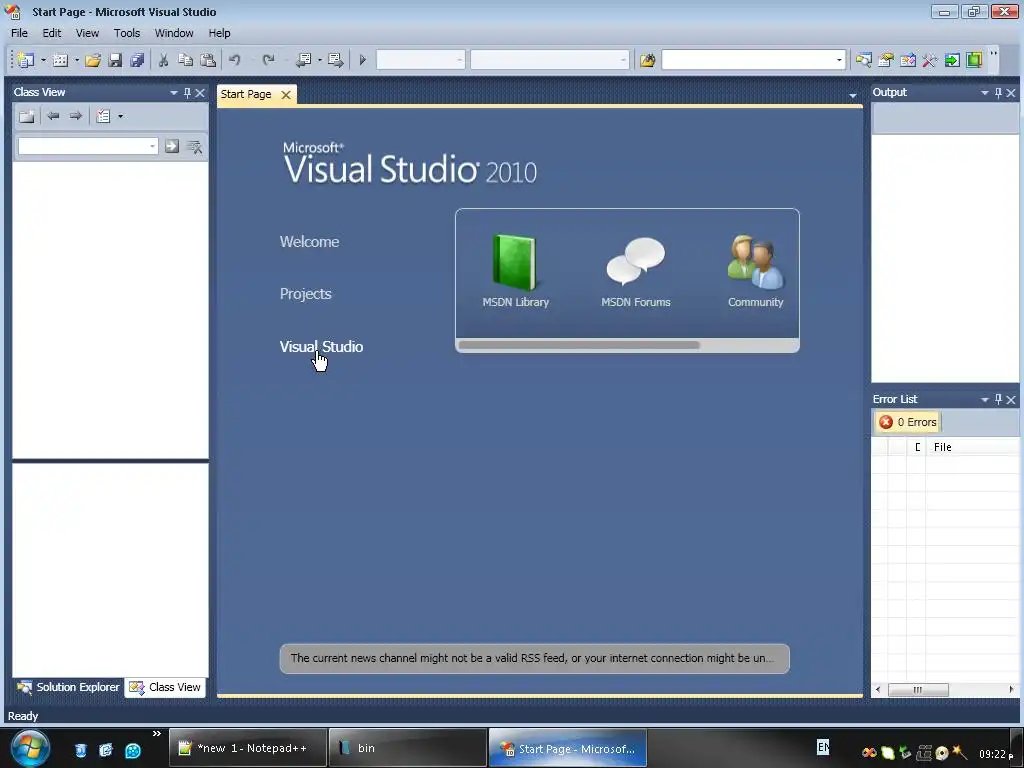Toggle the 0 Errors filter button

point(908,422)
